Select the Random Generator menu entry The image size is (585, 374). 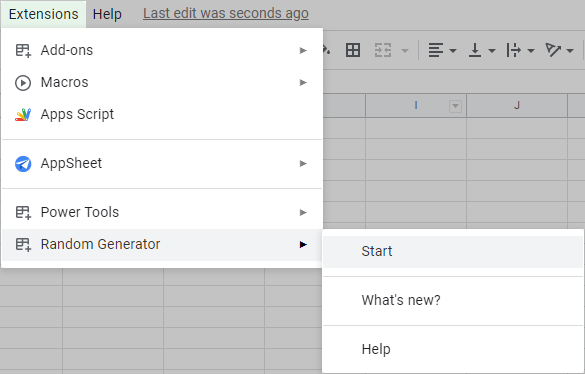coord(162,244)
